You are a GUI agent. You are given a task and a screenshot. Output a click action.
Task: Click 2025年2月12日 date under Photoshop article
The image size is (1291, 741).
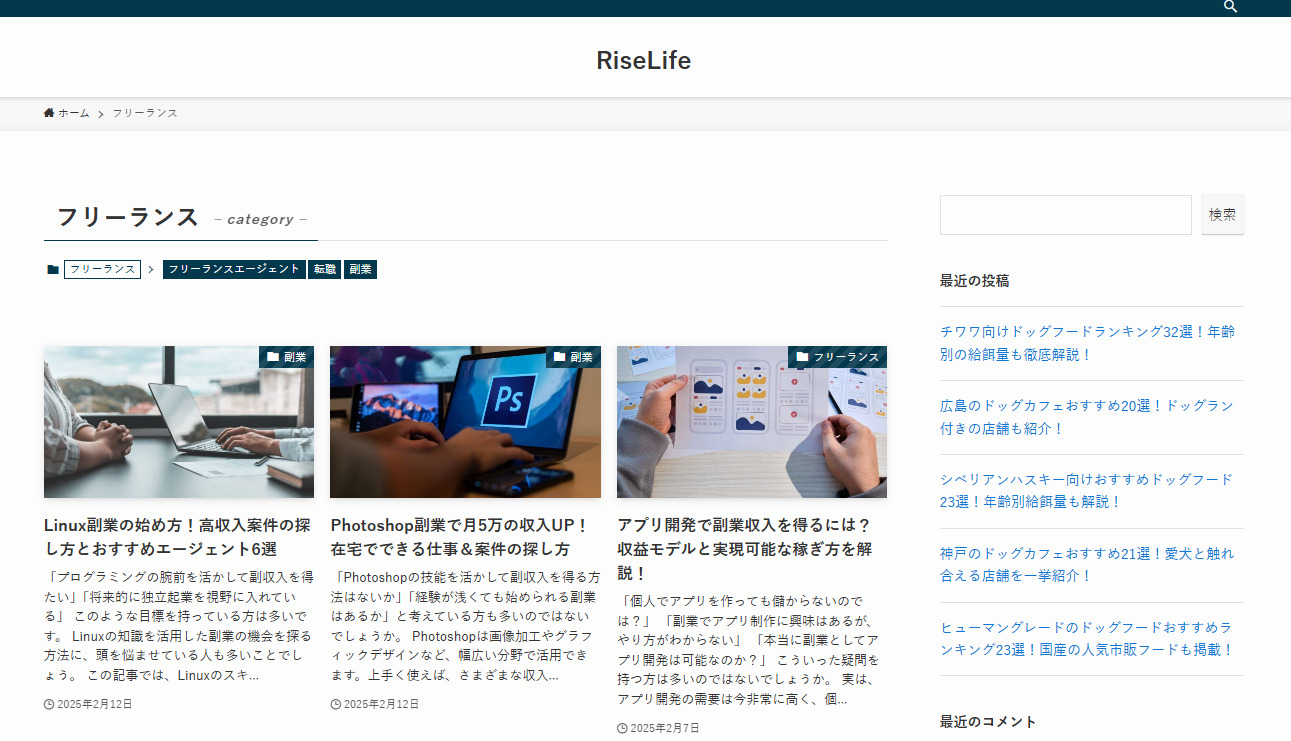pyautogui.click(x=382, y=704)
